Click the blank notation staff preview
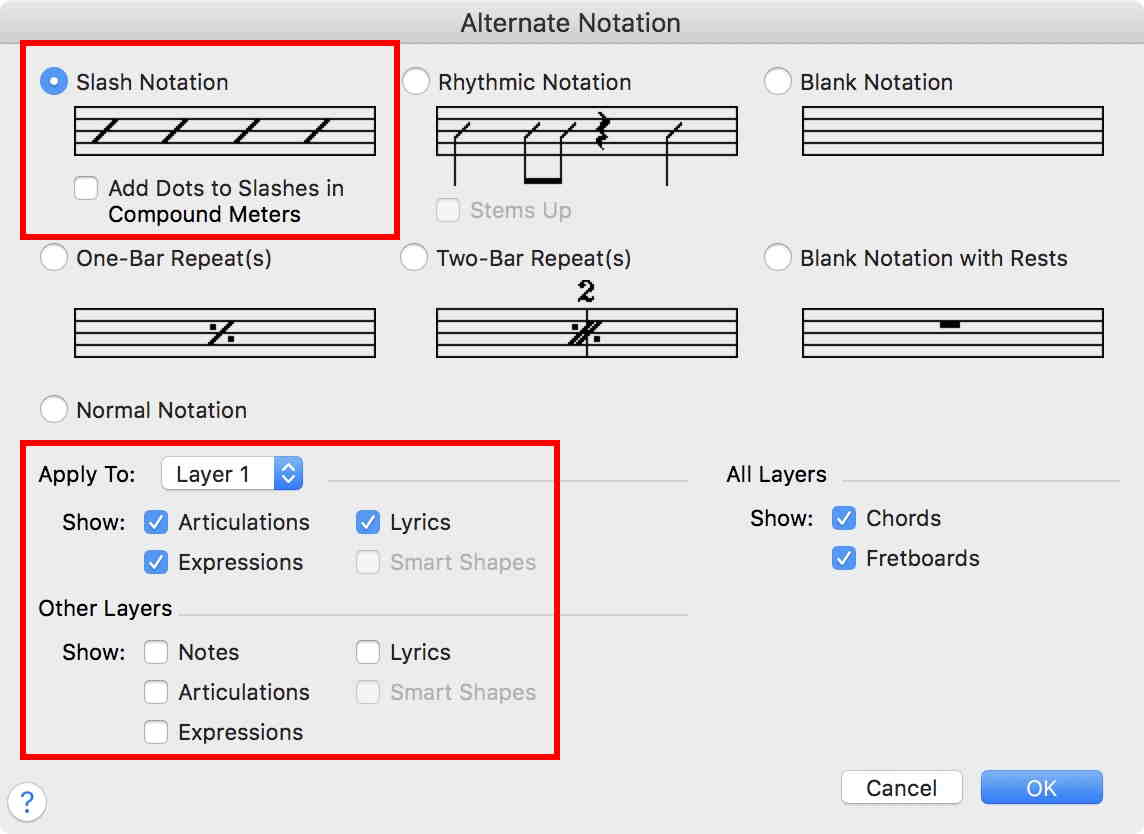Screen dimensions: 1144x834 pyautogui.click(x=952, y=131)
